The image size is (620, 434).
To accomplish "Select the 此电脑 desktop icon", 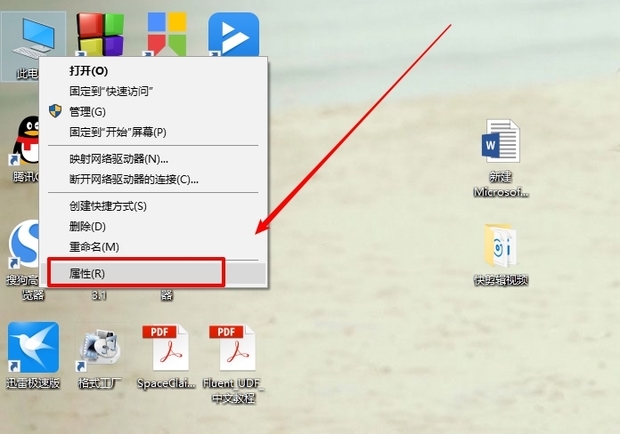I will point(33,46).
